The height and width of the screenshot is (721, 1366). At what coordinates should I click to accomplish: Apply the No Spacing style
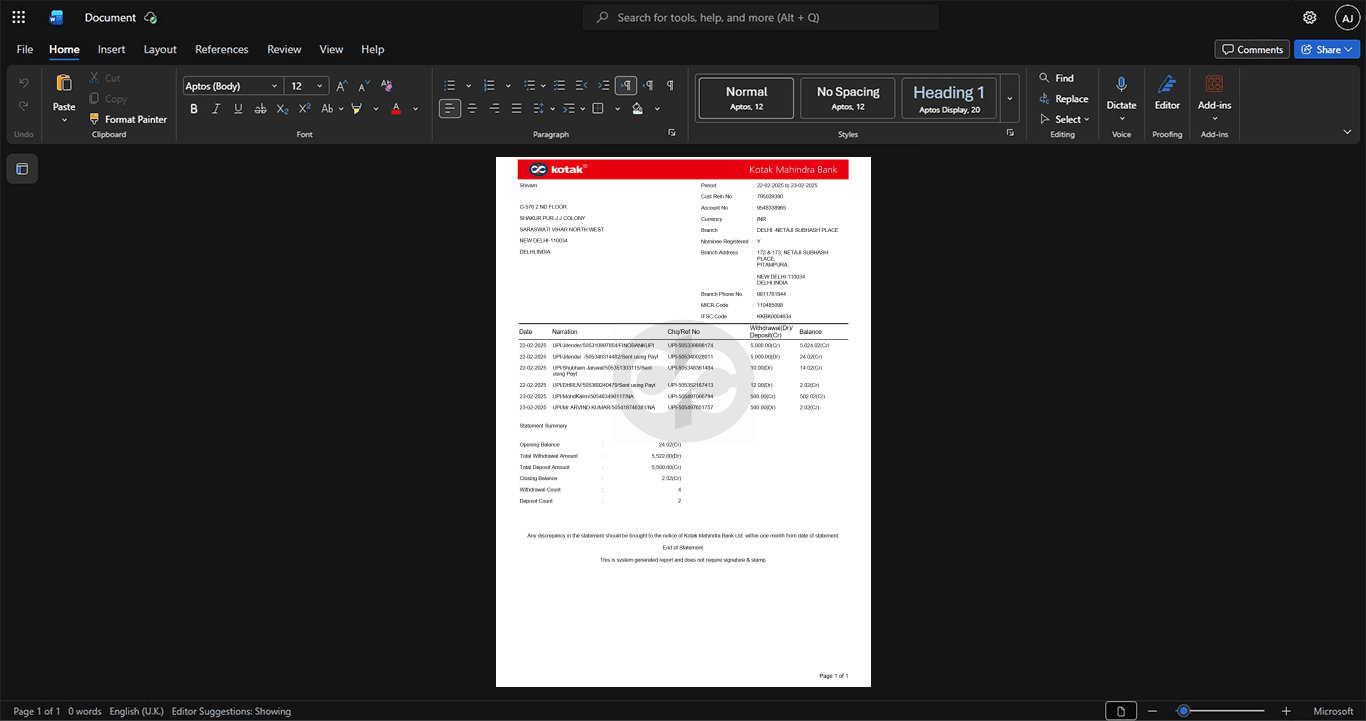[x=848, y=98]
